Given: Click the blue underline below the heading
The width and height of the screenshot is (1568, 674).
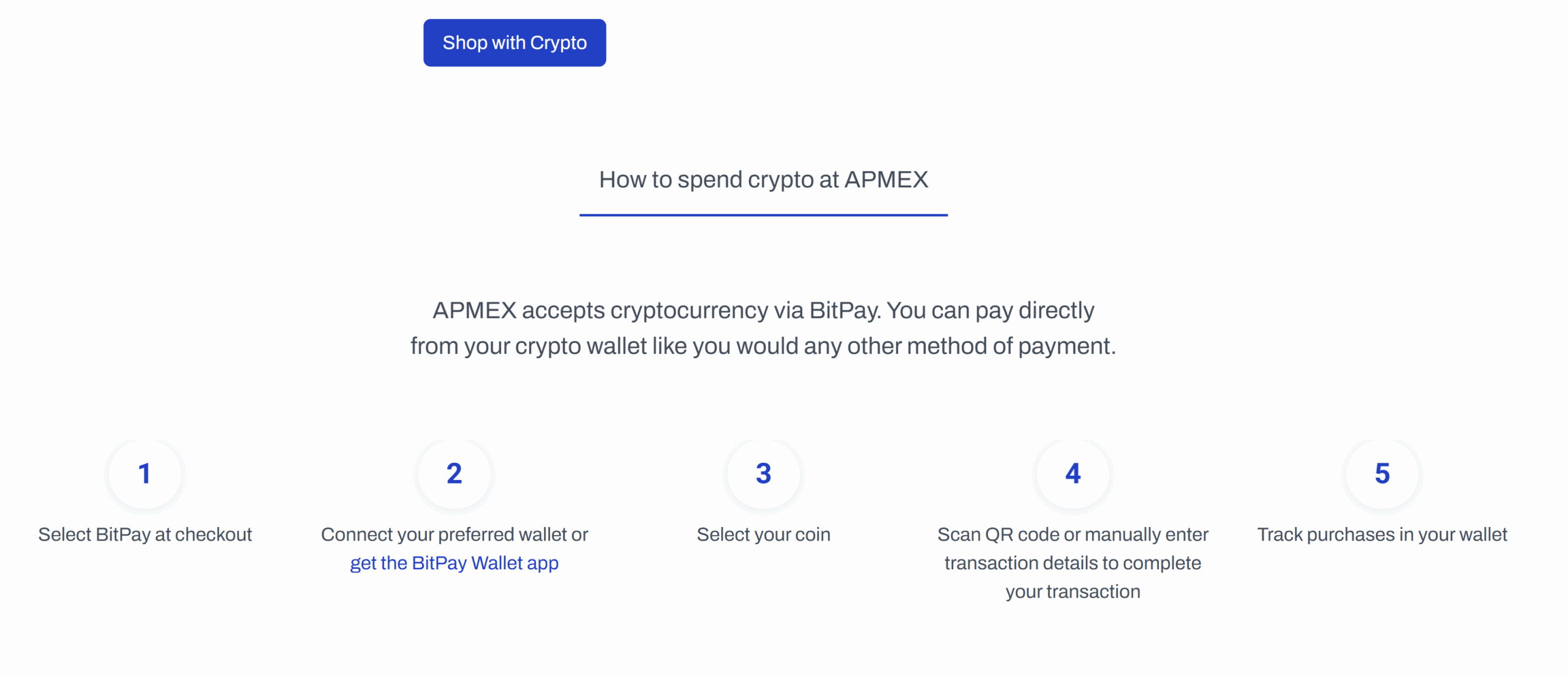Looking at the screenshot, I should [x=763, y=215].
